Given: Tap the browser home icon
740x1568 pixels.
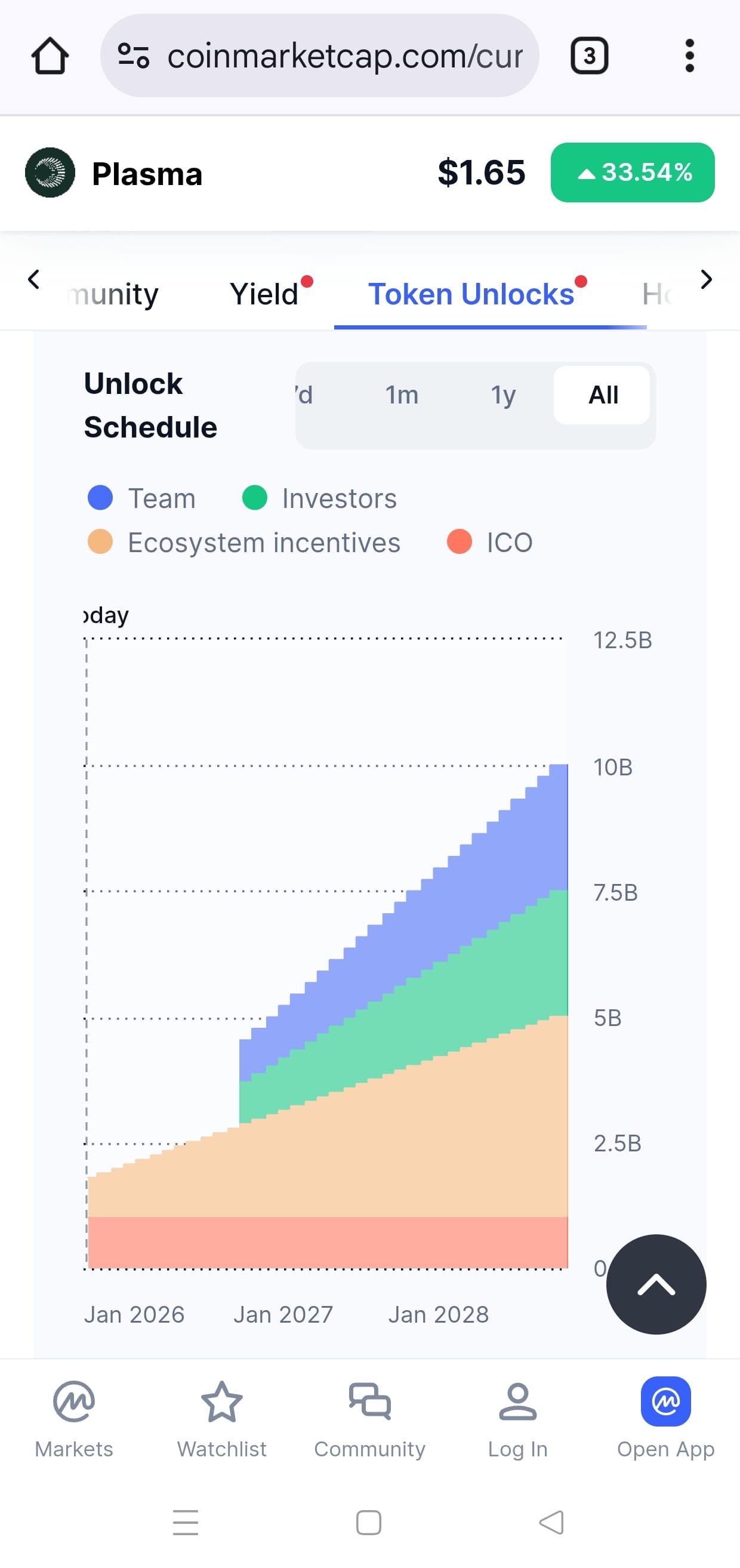Looking at the screenshot, I should (50, 56).
